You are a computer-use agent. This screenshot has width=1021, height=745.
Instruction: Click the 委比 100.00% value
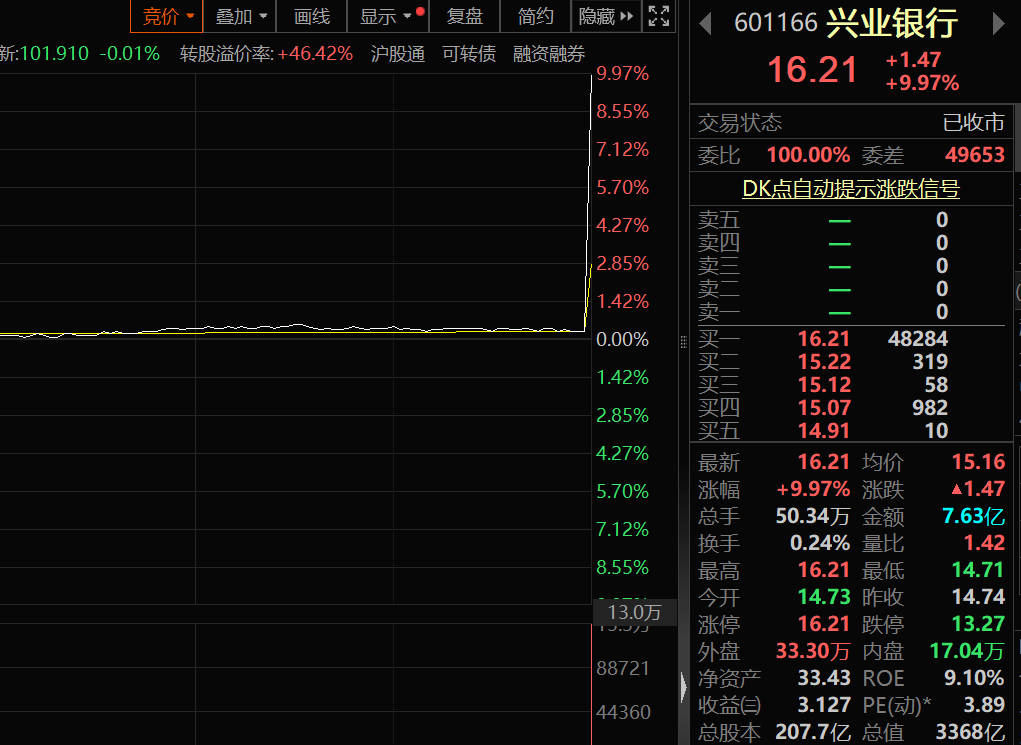pos(808,155)
